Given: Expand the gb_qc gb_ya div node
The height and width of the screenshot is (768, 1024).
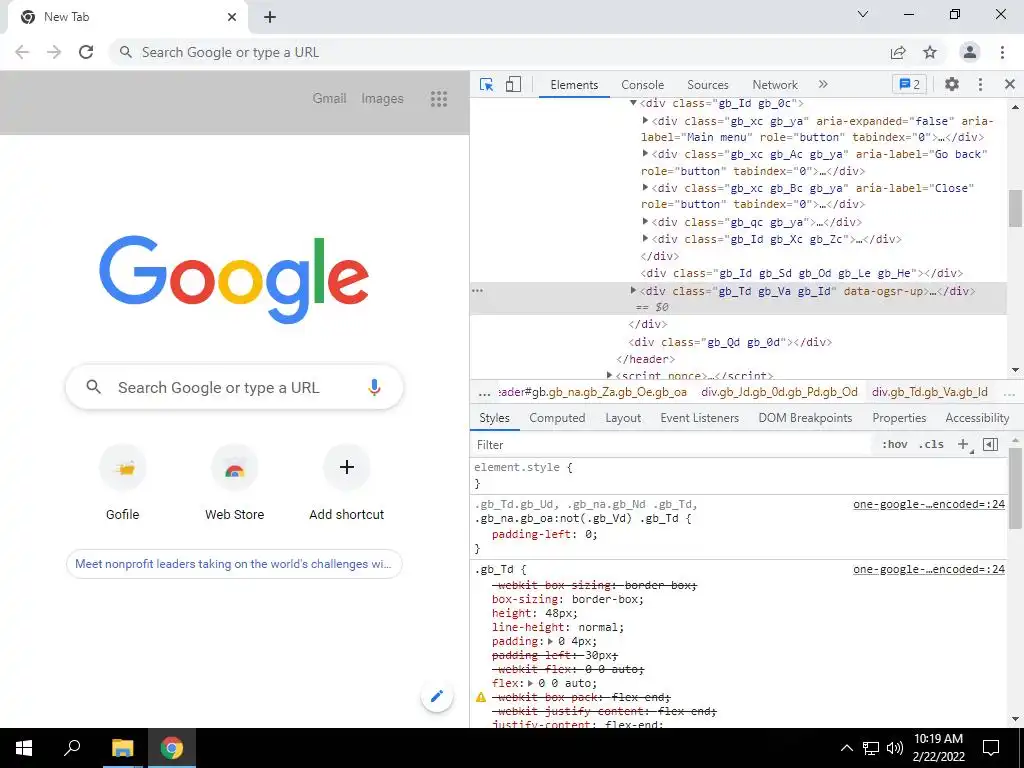Looking at the screenshot, I should point(645,221).
